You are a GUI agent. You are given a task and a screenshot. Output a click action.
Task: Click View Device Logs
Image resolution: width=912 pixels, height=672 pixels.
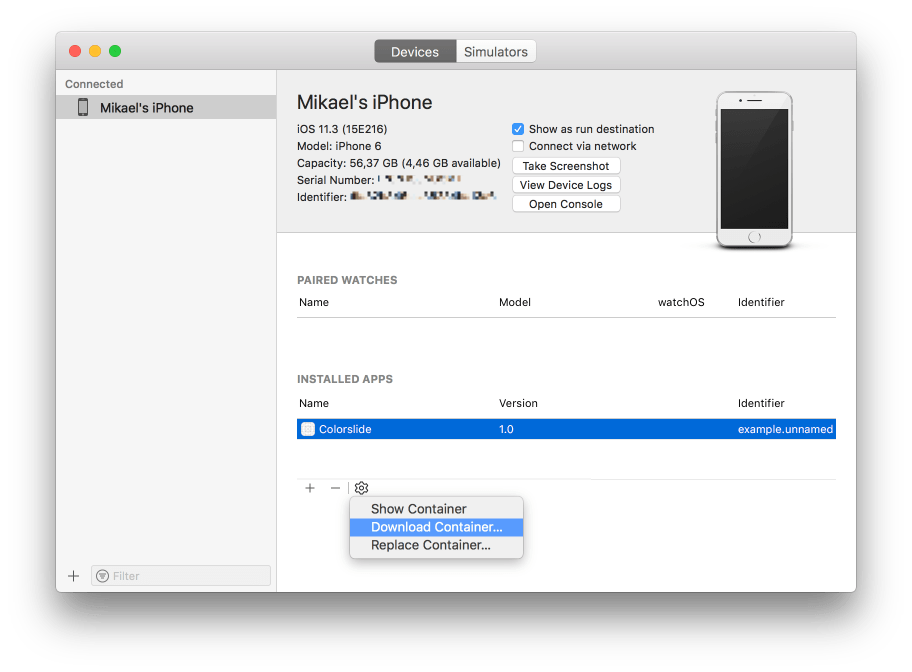coord(566,184)
